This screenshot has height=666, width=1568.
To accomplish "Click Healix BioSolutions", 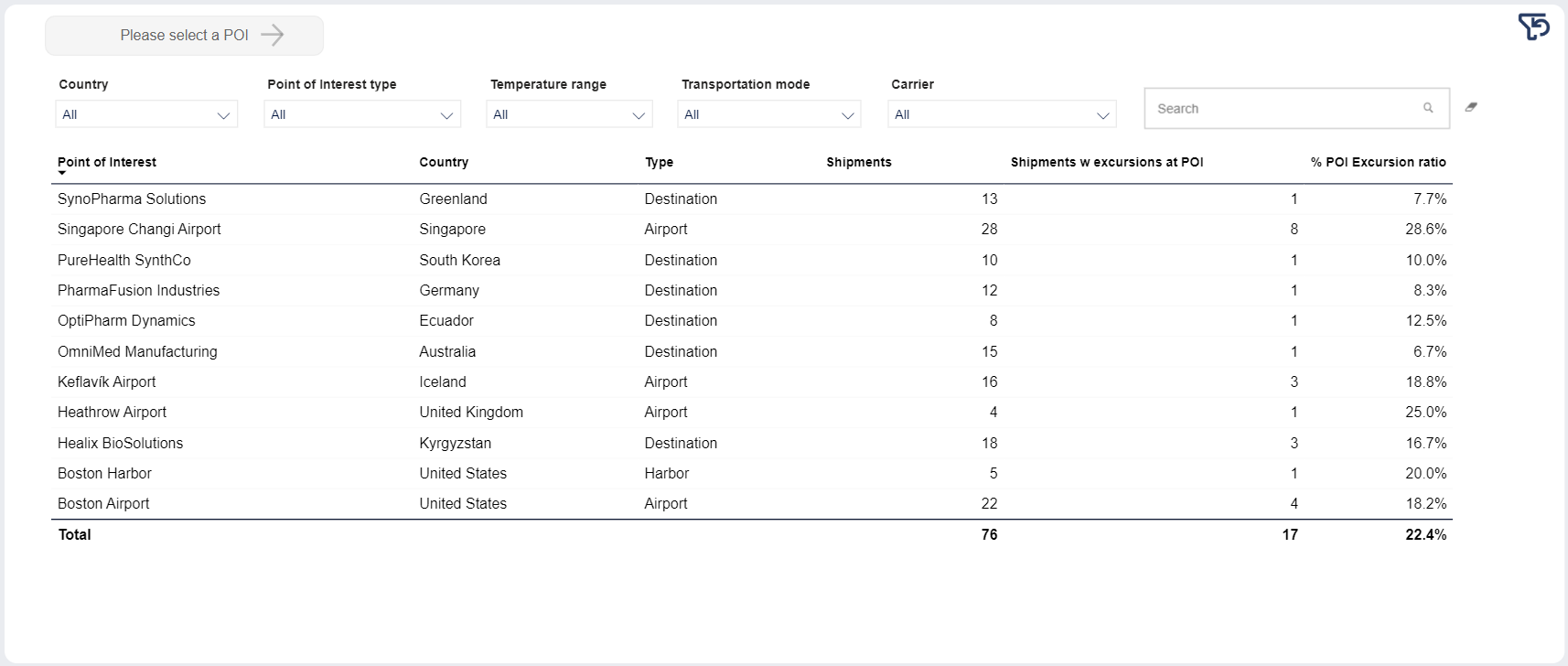I will pos(121,443).
